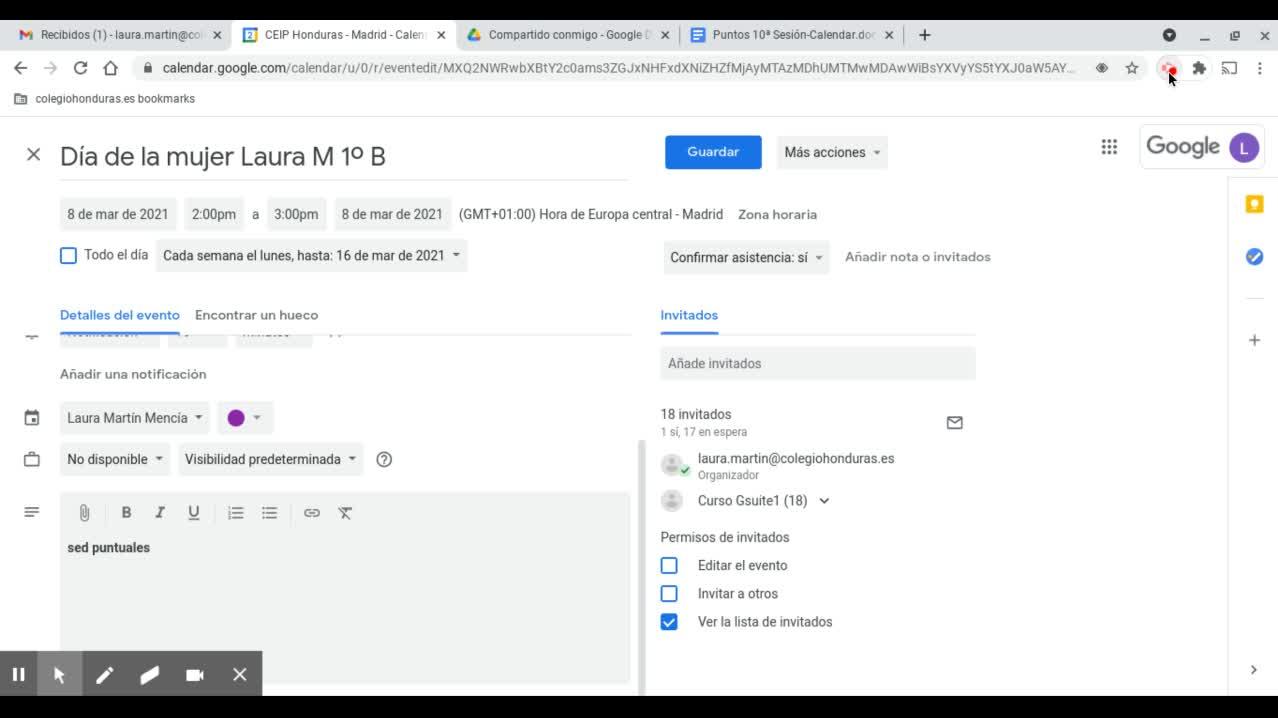
Task: Open the Google apps grid
Action: tap(1109, 147)
